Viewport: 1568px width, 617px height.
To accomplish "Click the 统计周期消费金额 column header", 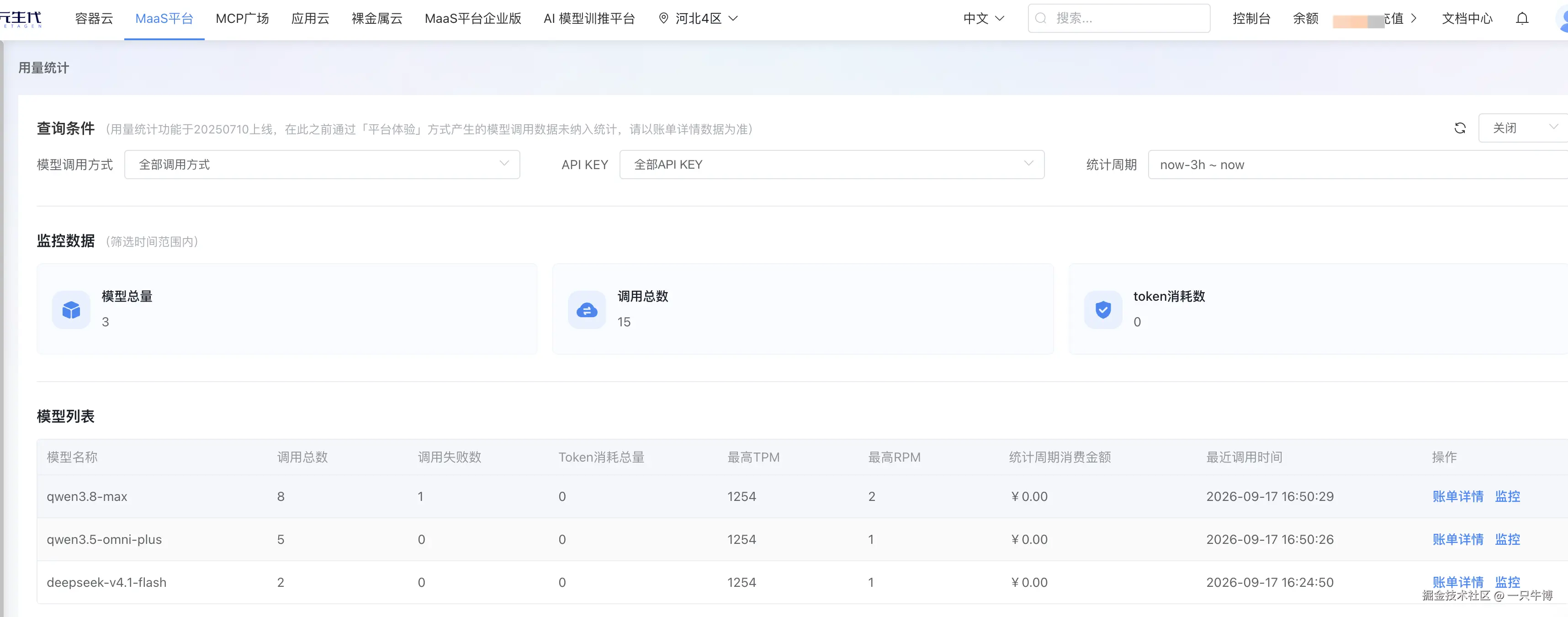I will [x=1060, y=457].
